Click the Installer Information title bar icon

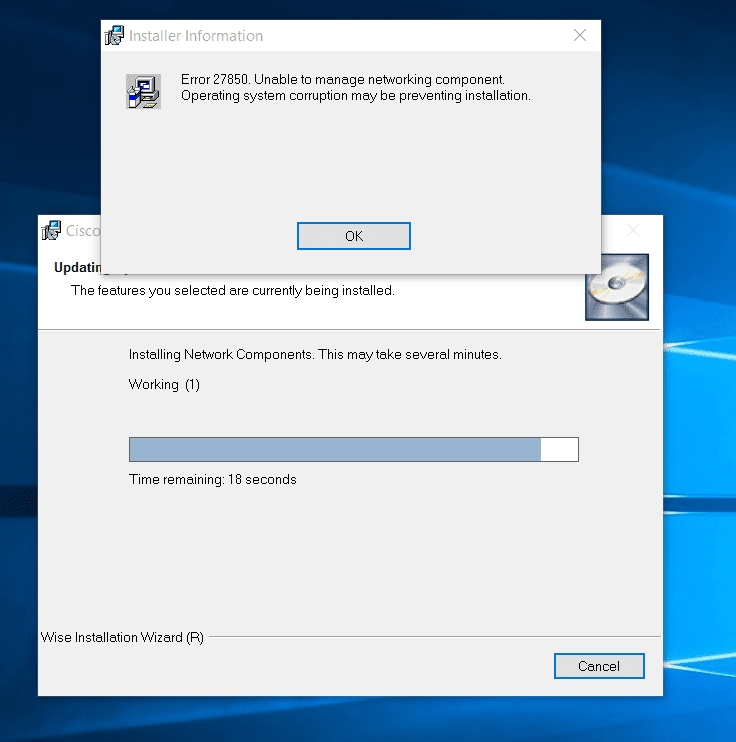(x=115, y=36)
